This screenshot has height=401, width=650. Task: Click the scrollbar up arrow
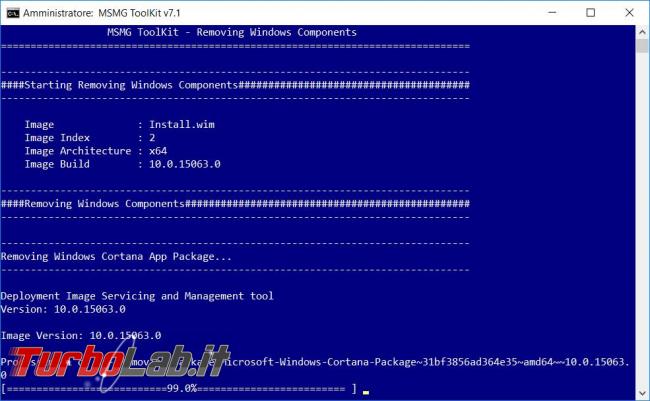[x=643, y=32]
